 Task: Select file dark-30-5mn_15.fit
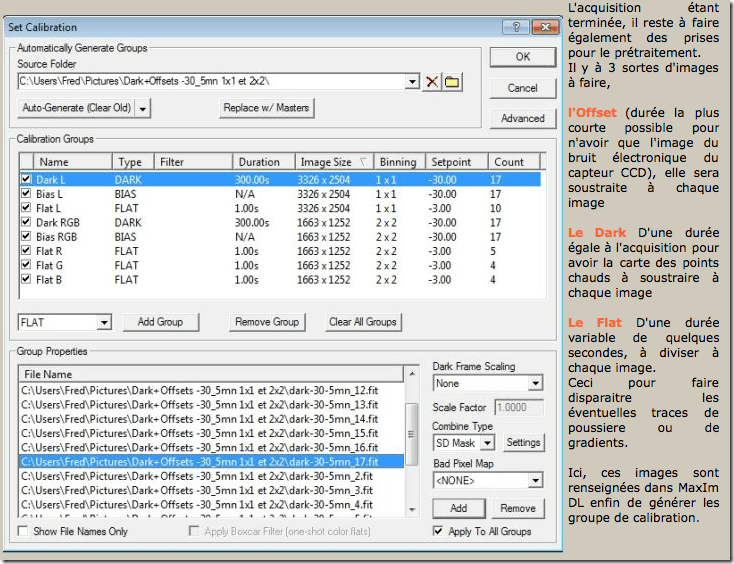tap(199, 433)
